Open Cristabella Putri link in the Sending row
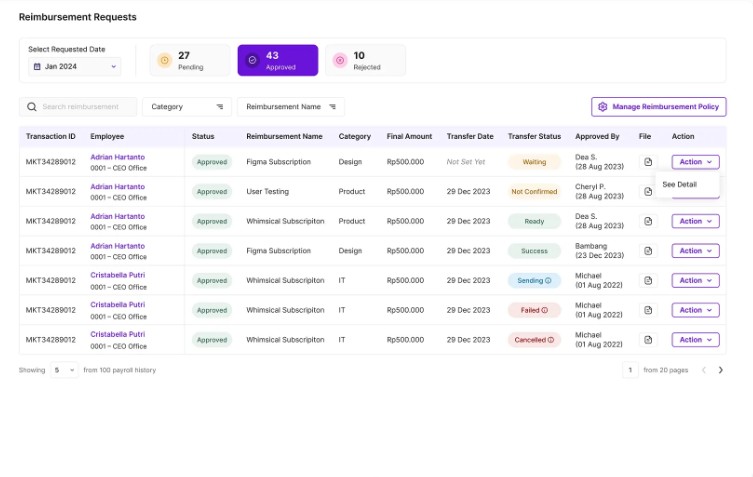This screenshot has height=477, width=753. pos(118,275)
